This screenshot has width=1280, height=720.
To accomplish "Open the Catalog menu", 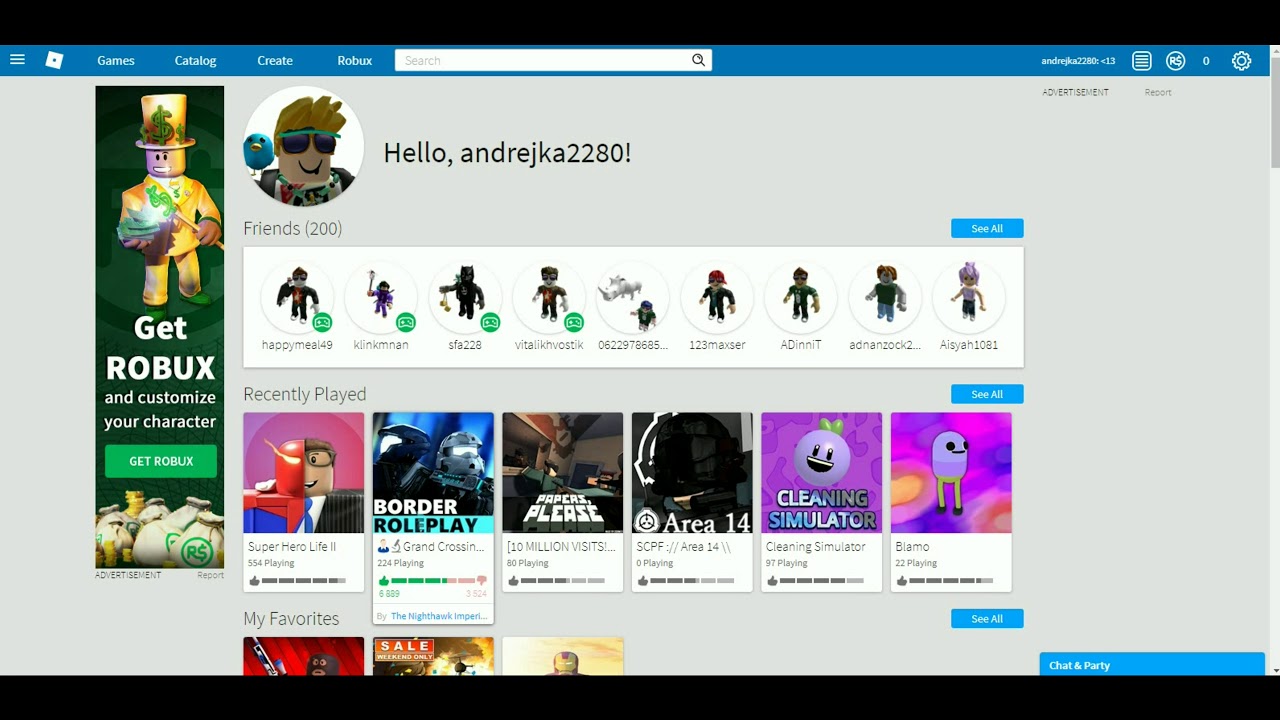I will pos(195,60).
